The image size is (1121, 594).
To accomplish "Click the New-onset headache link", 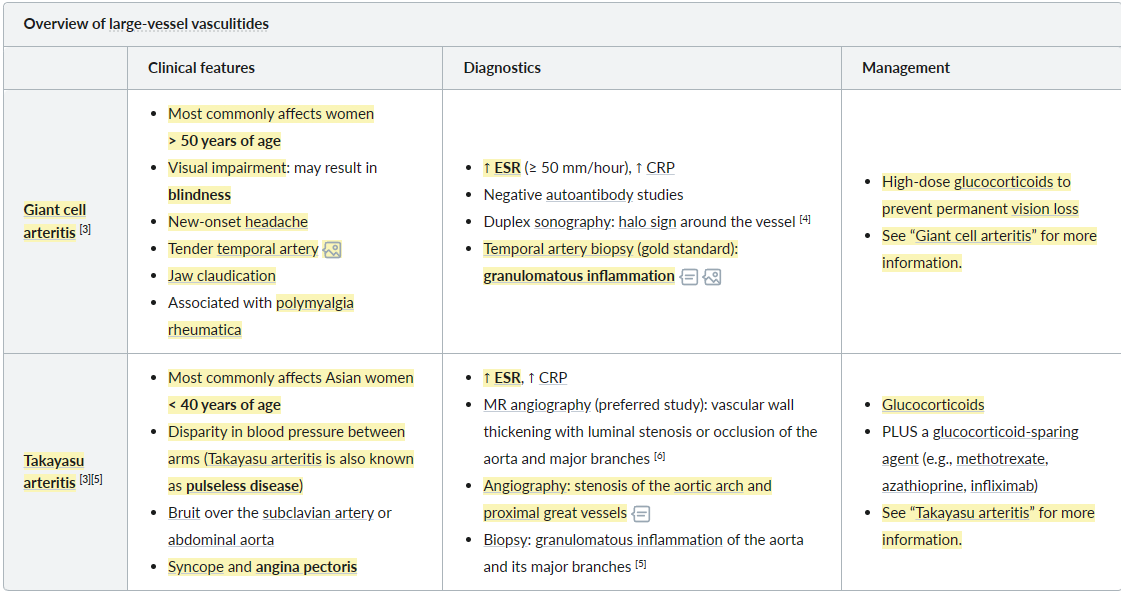I will click(x=238, y=222).
